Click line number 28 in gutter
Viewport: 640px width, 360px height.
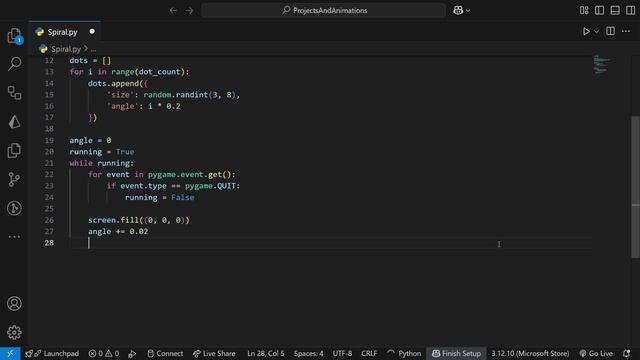49,243
